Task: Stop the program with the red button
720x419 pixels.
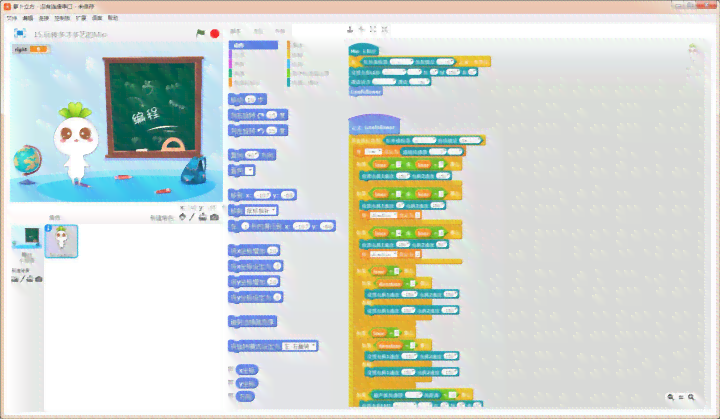Action: [214, 34]
